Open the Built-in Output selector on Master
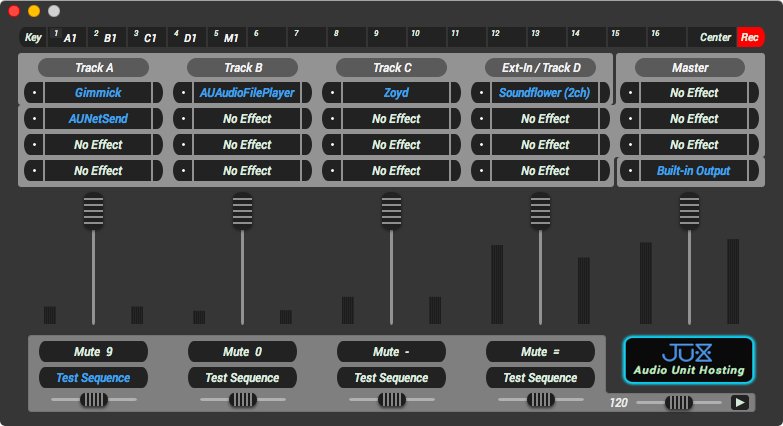Screen dimensions: 783x426 (694, 171)
